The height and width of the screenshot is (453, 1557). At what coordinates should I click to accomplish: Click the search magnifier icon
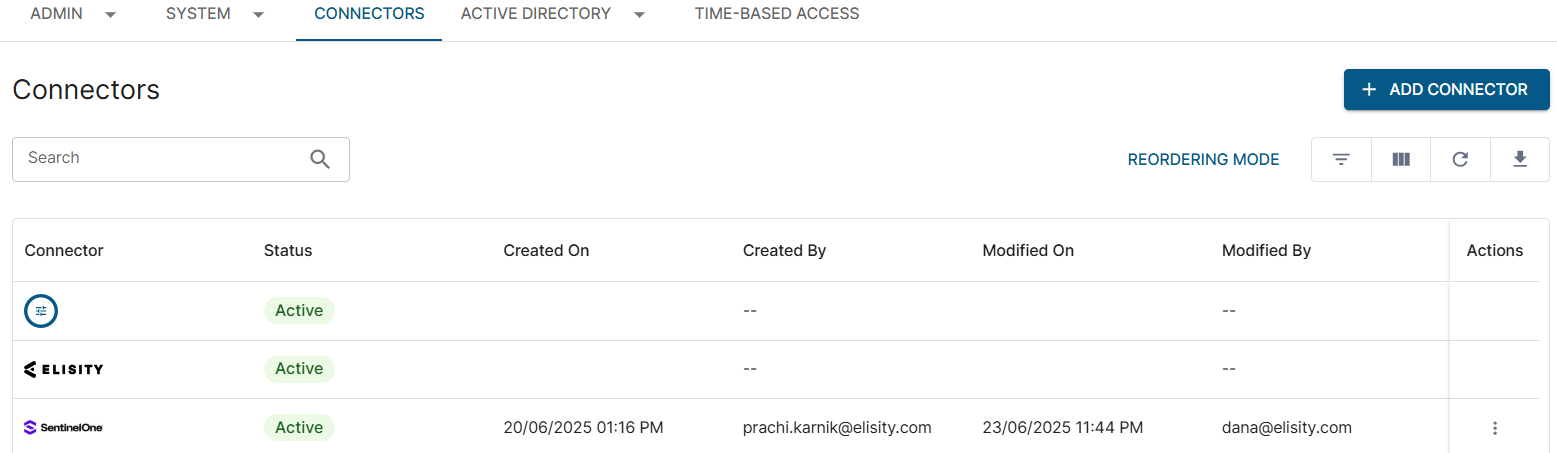320,159
